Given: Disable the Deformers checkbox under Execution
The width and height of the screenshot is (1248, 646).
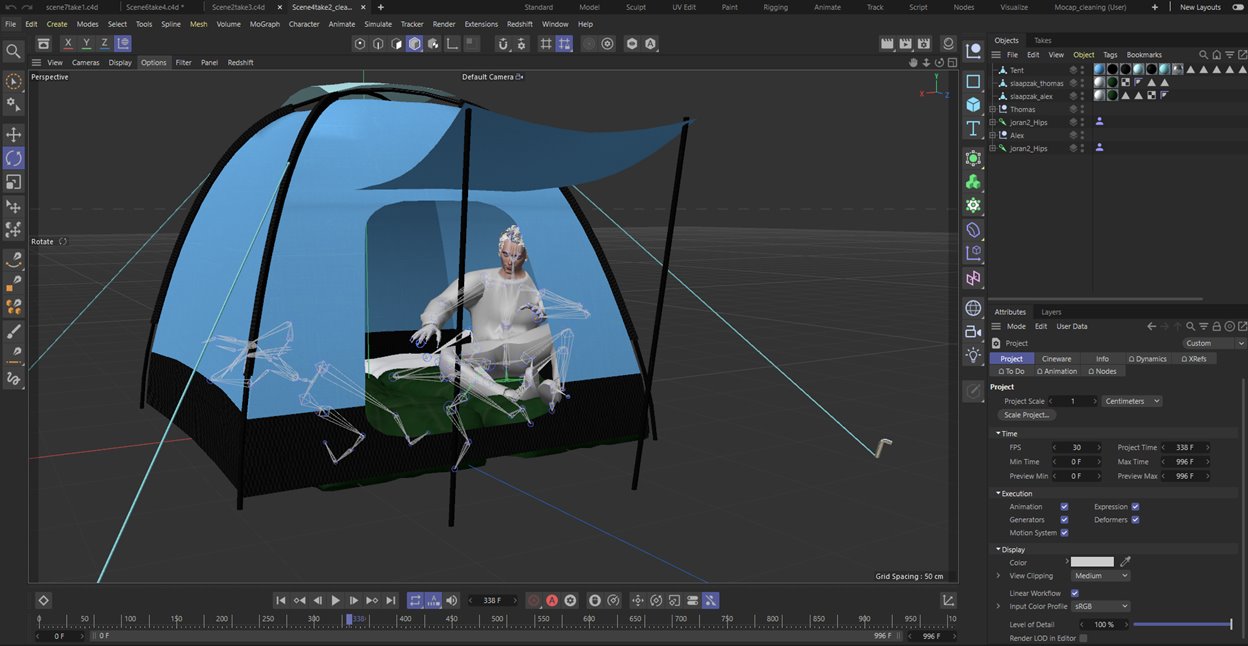Looking at the screenshot, I should (1136, 519).
